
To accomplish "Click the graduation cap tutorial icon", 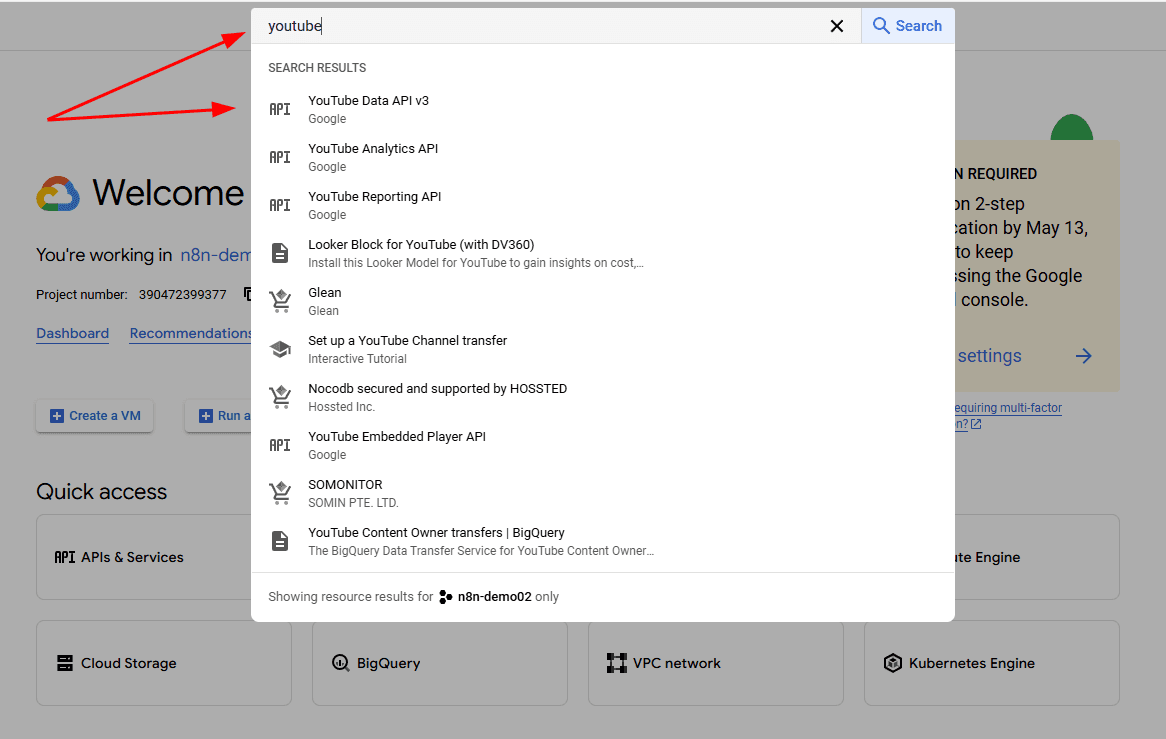I will point(280,349).
